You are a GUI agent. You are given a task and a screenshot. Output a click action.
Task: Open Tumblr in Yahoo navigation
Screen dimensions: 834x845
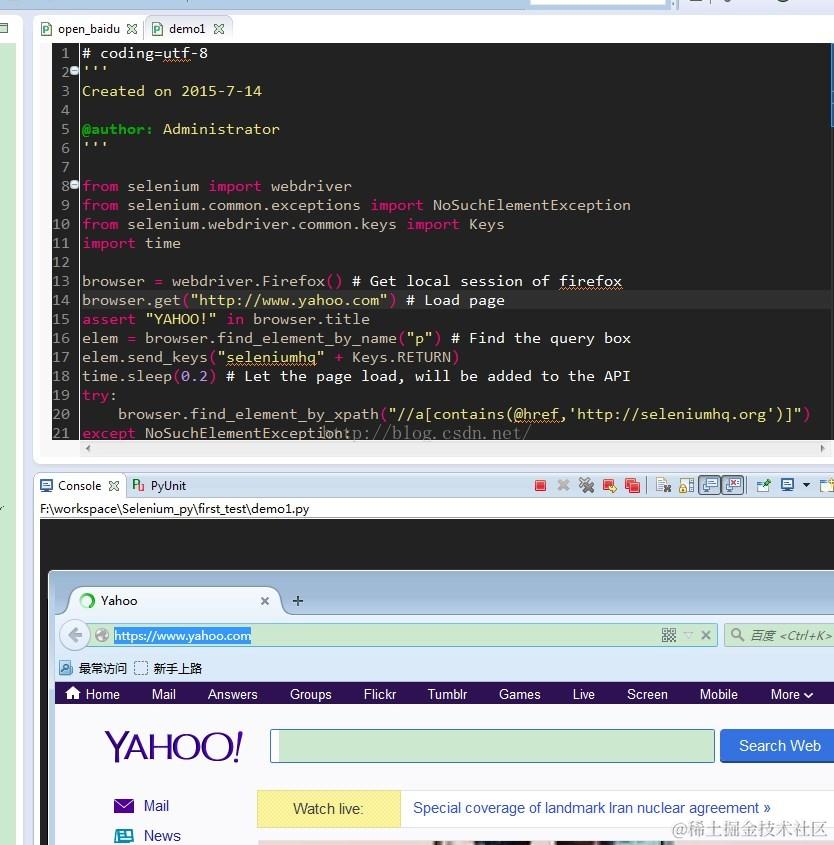(447, 694)
